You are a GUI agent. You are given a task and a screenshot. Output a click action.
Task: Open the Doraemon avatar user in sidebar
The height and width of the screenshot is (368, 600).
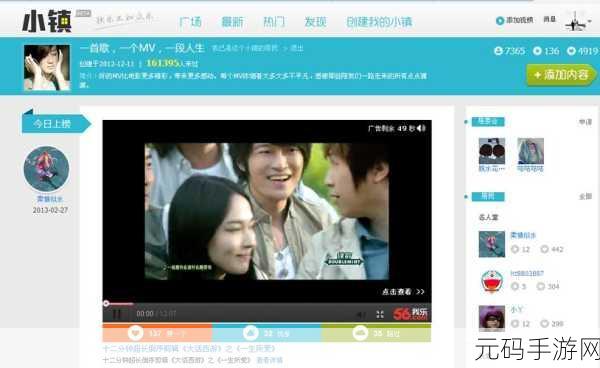(492, 281)
